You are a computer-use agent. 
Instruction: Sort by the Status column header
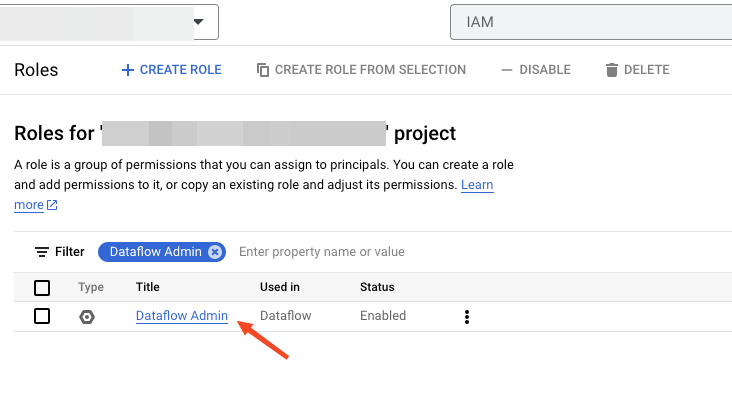click(x=377, y=287)
